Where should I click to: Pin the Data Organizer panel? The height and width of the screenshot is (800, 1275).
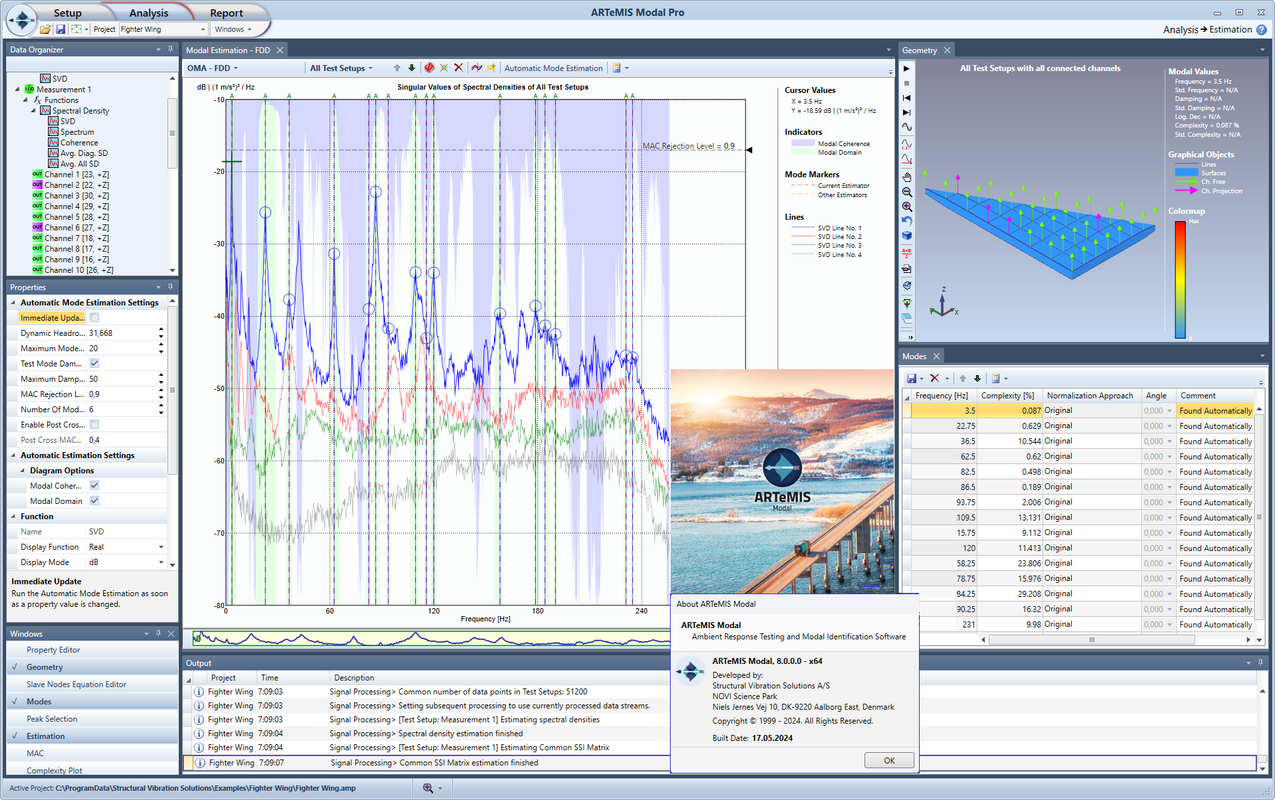pyautogui.click(x=171, y=49)
